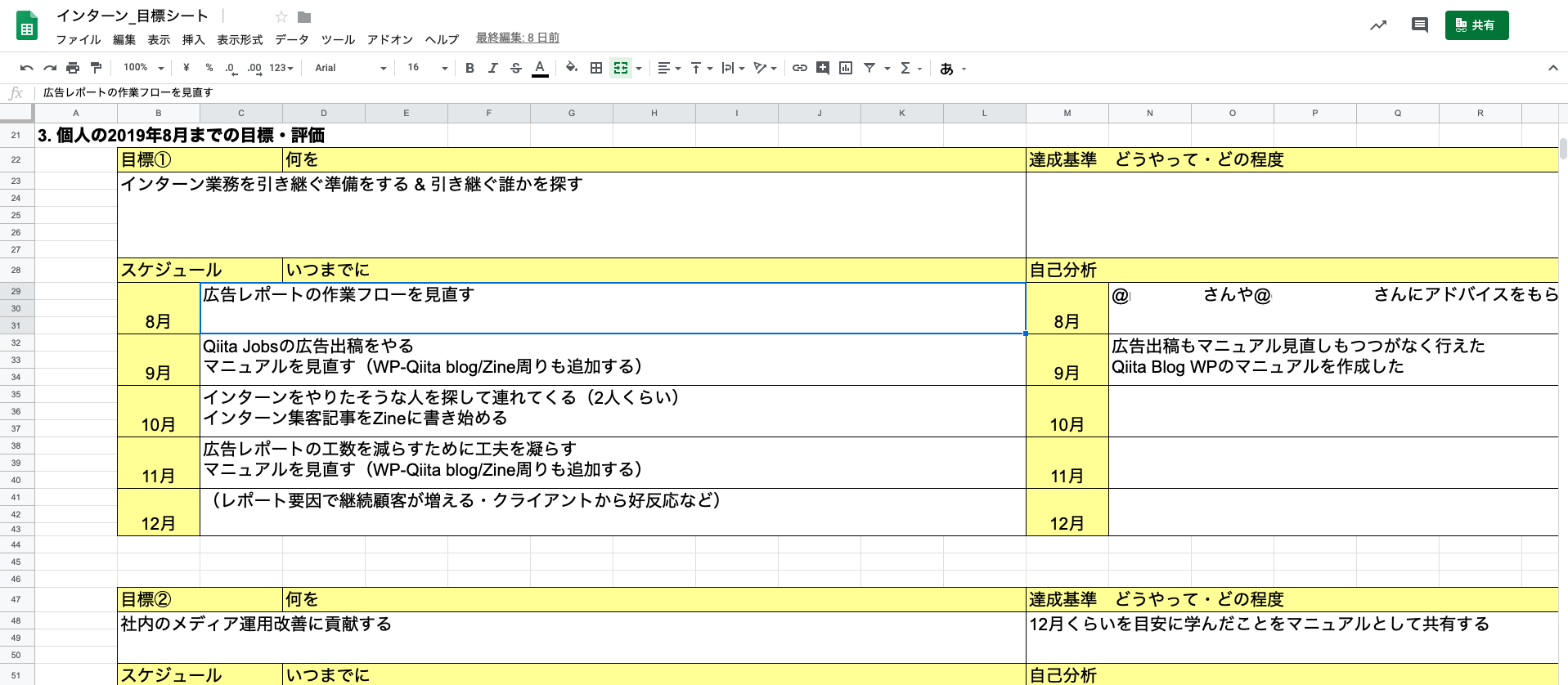Click the green 共有 share button
1568x685 pixels.
click(x=1476, y=25)
